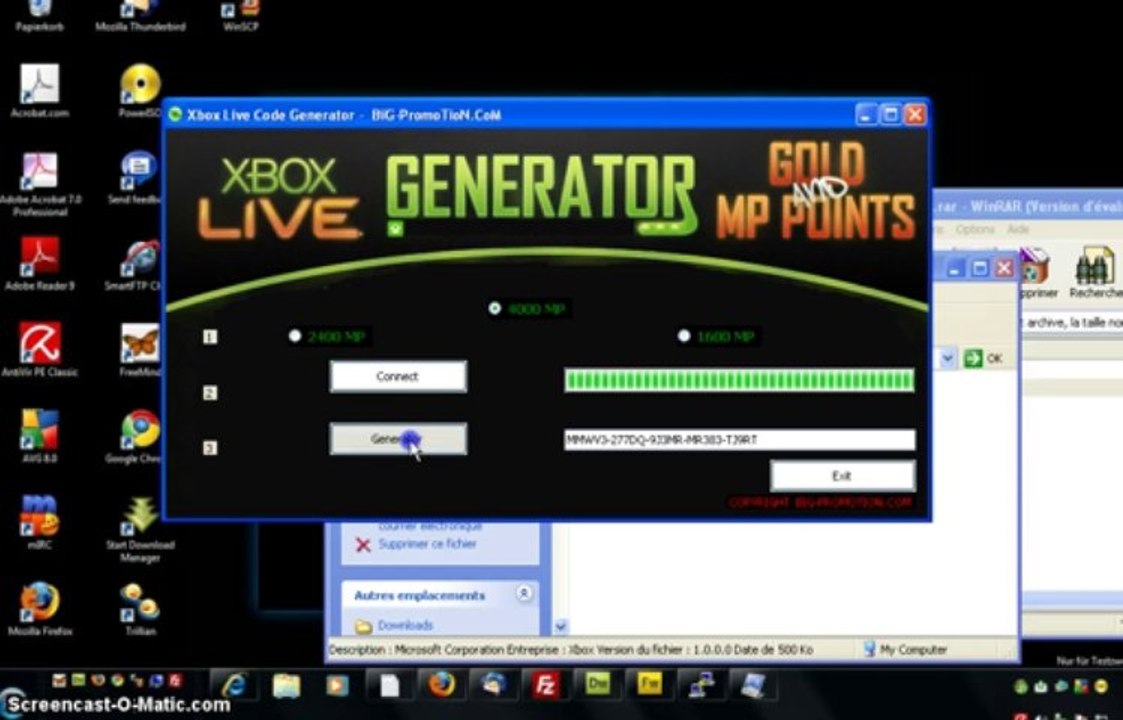Click WinRAR Rechercher toolbar icon

[x=1096, y=273]
